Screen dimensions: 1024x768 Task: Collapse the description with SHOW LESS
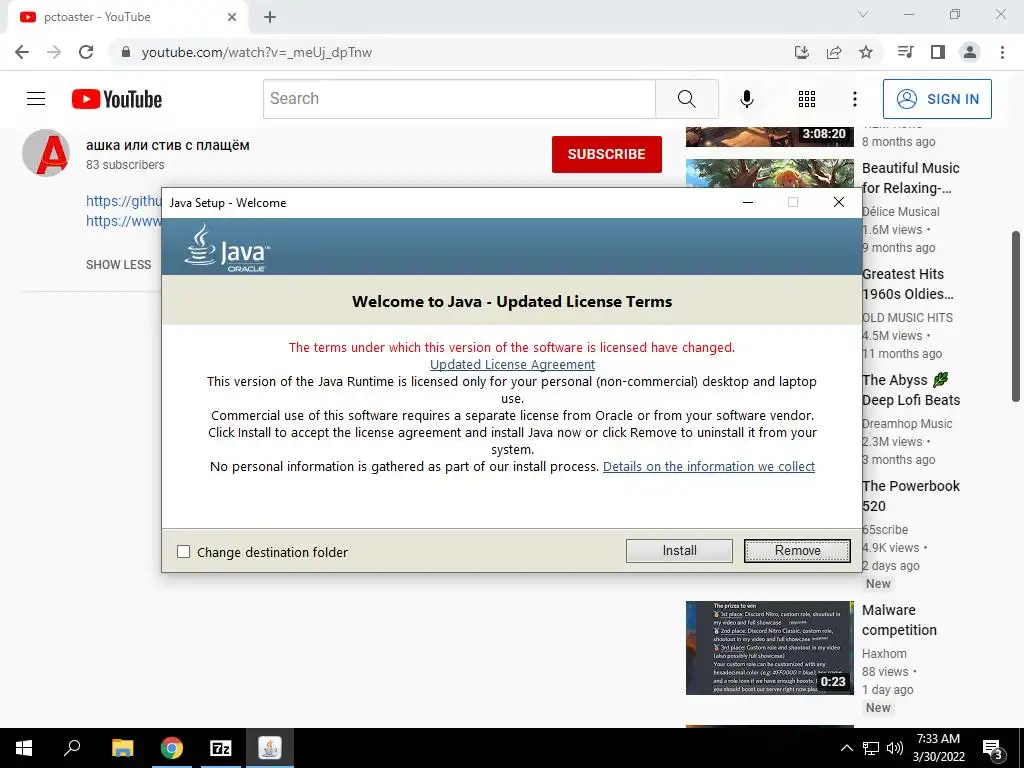[x=118, y=264]
